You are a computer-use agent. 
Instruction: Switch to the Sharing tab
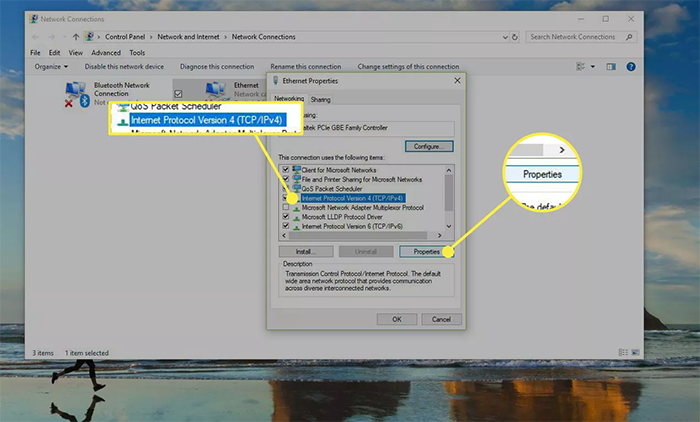coord(321,100)
